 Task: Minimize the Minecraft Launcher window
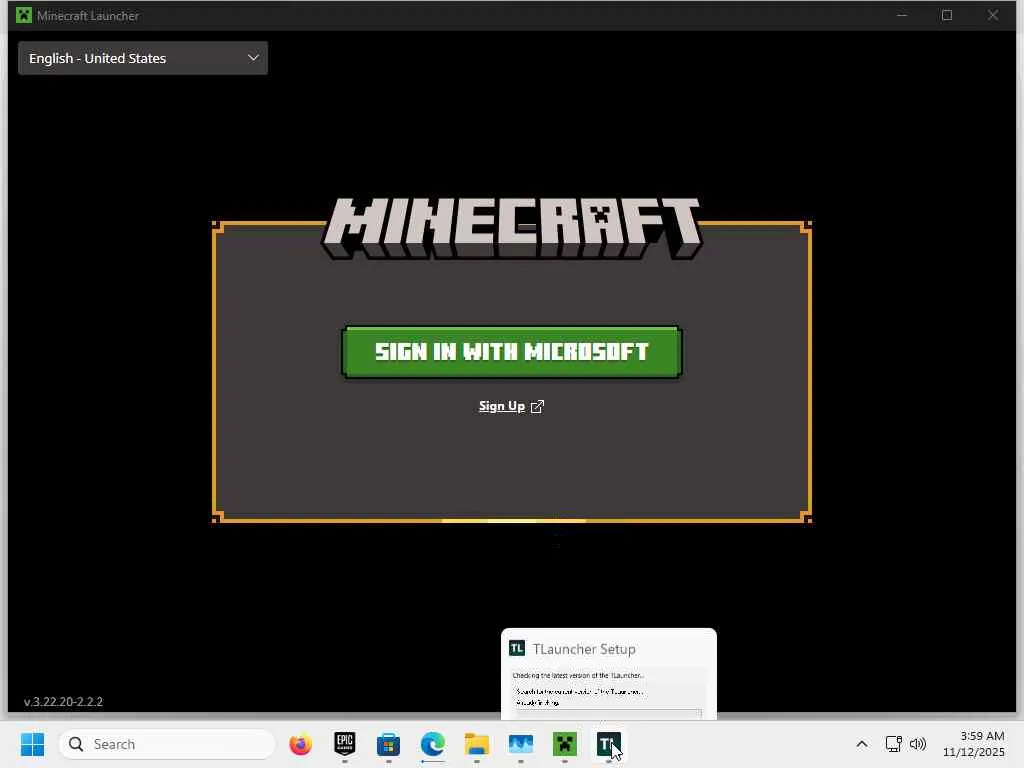pos(902,15)
